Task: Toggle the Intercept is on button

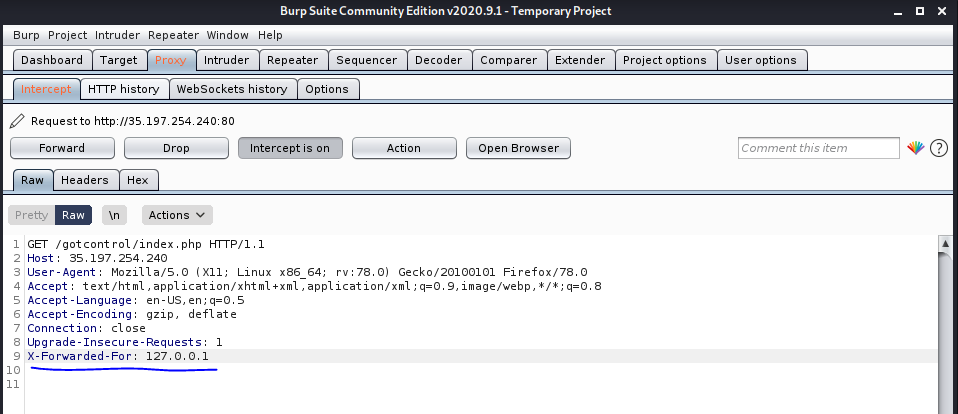Action: [290, 148]
